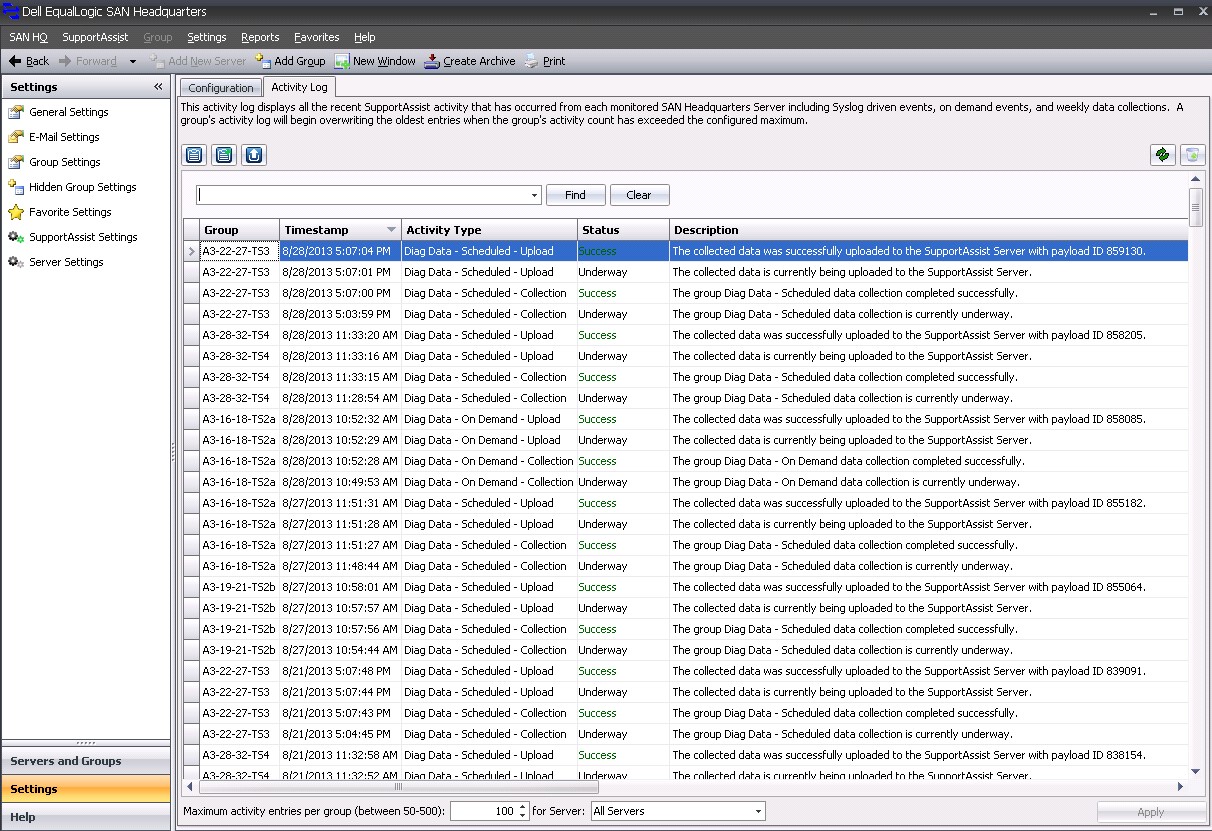The image size is (1212, 831).
Task: Click the Create Archive icon
Action: point(432,61)
